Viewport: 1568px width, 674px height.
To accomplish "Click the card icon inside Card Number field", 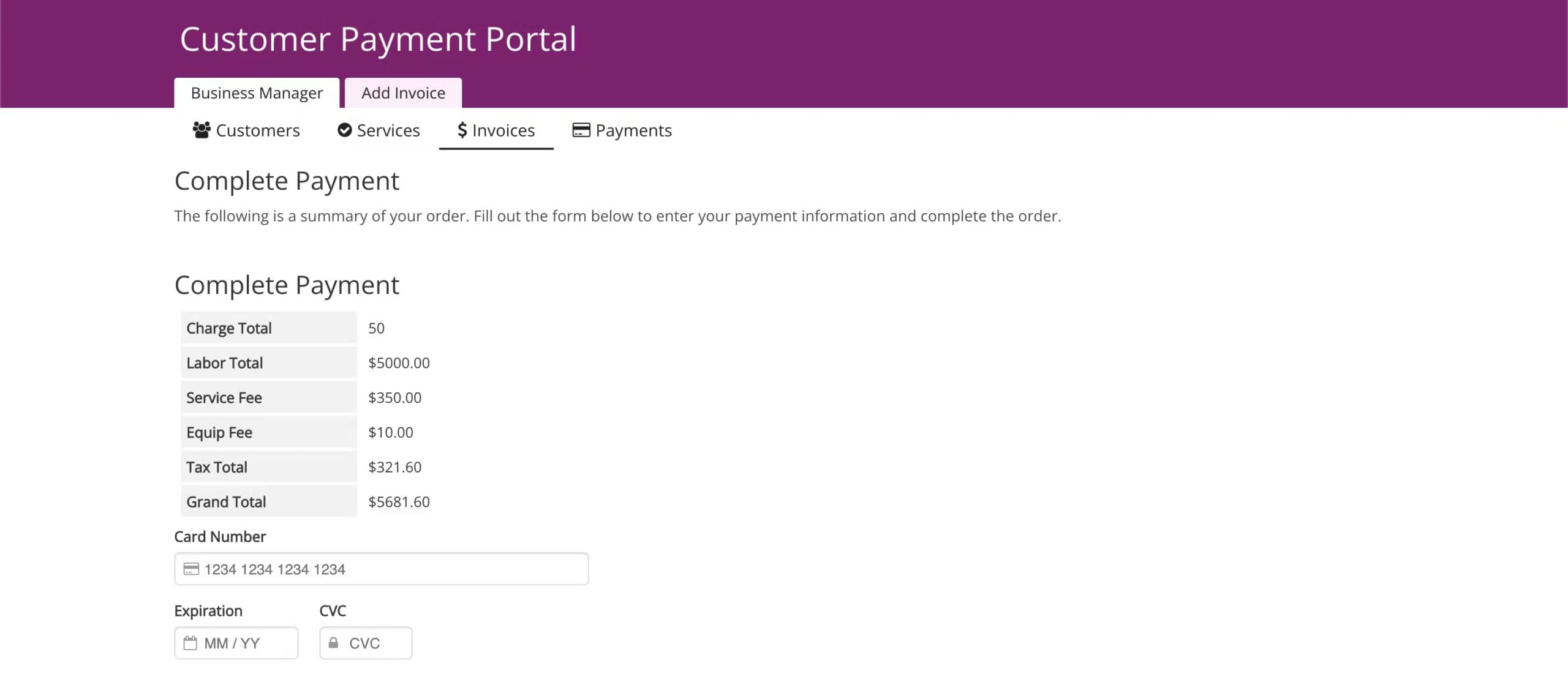I will (191, 569).
